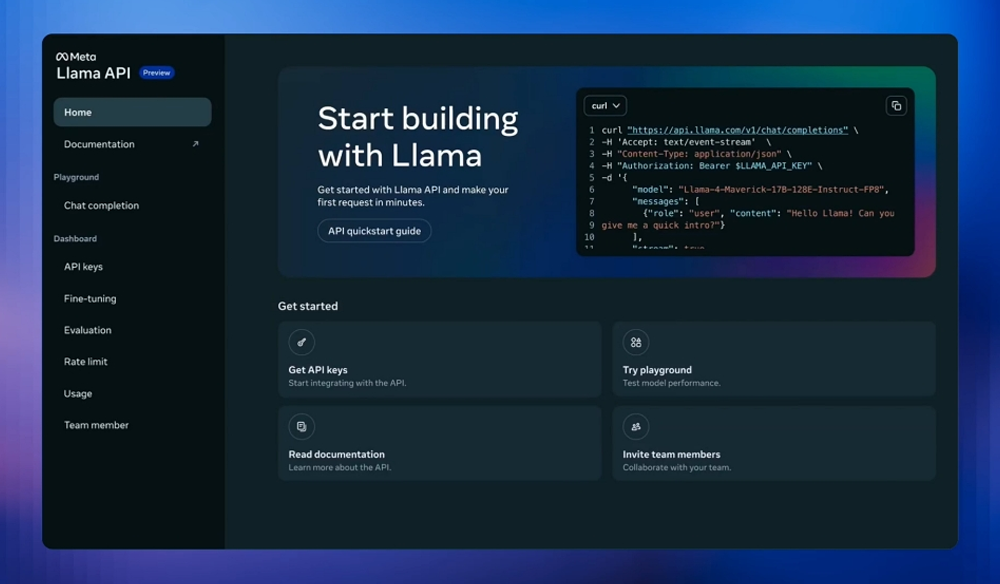View the Usage dashboard
The image size is (1000, 584).
78,394
